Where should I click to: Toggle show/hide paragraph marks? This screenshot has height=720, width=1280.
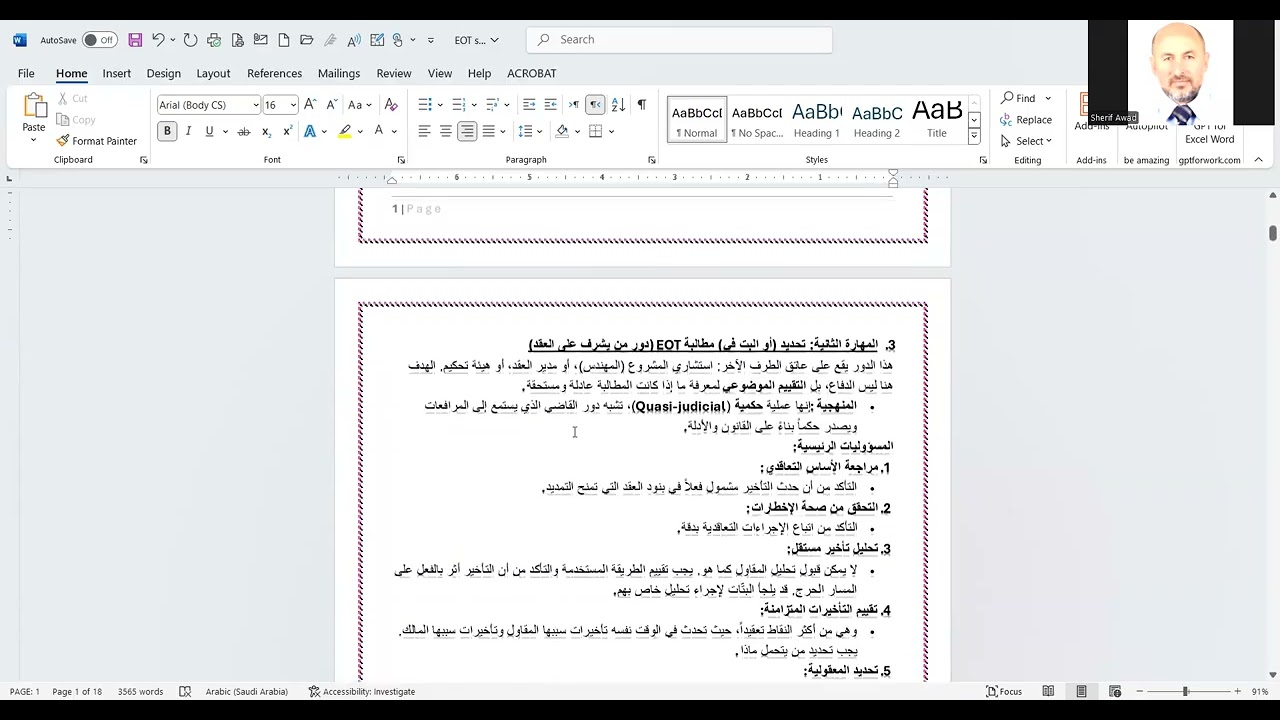pos(641,104)
